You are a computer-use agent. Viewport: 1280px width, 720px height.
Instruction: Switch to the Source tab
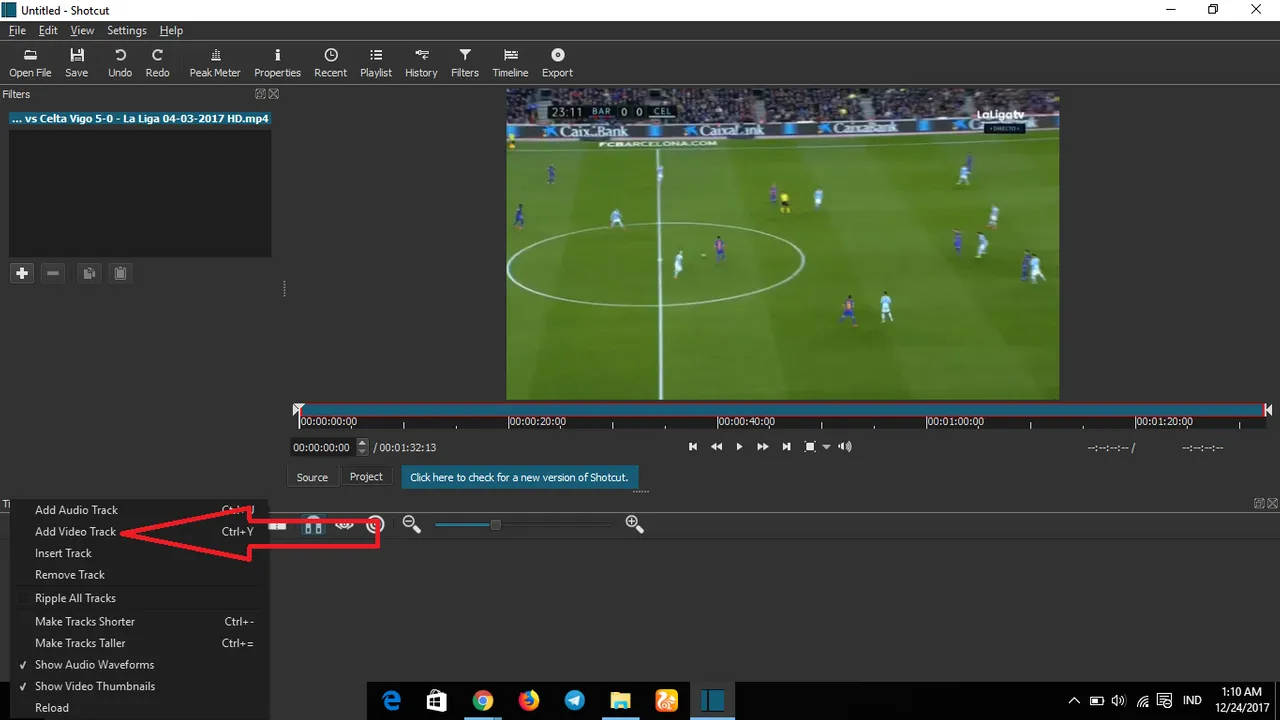(312, 477)
